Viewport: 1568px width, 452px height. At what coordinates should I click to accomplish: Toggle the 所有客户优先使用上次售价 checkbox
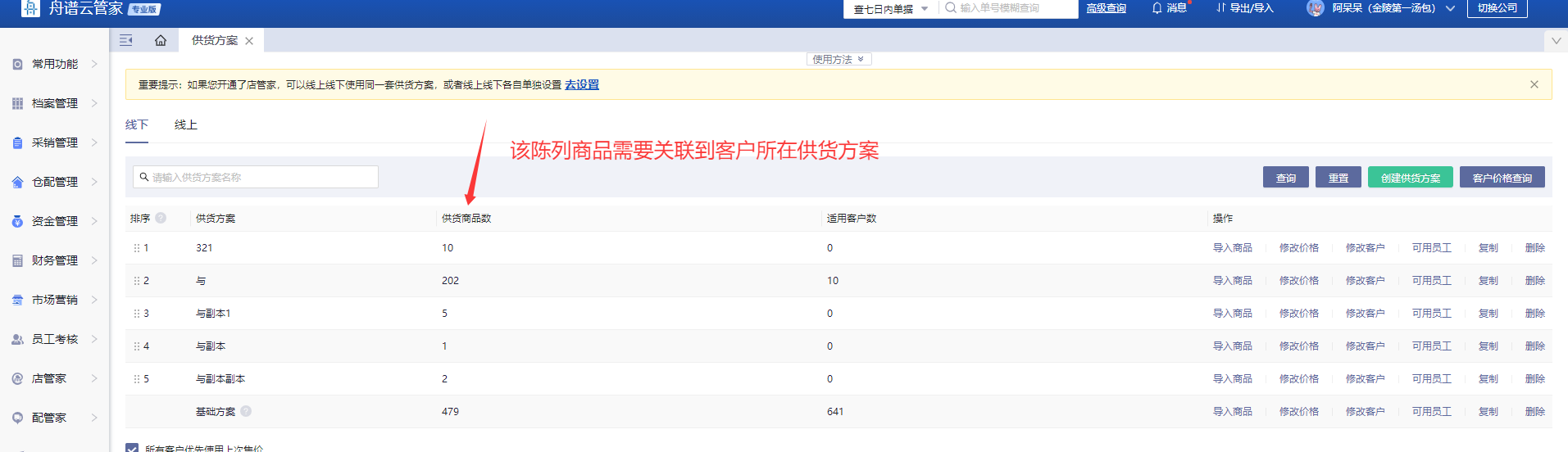pos(132,448)
